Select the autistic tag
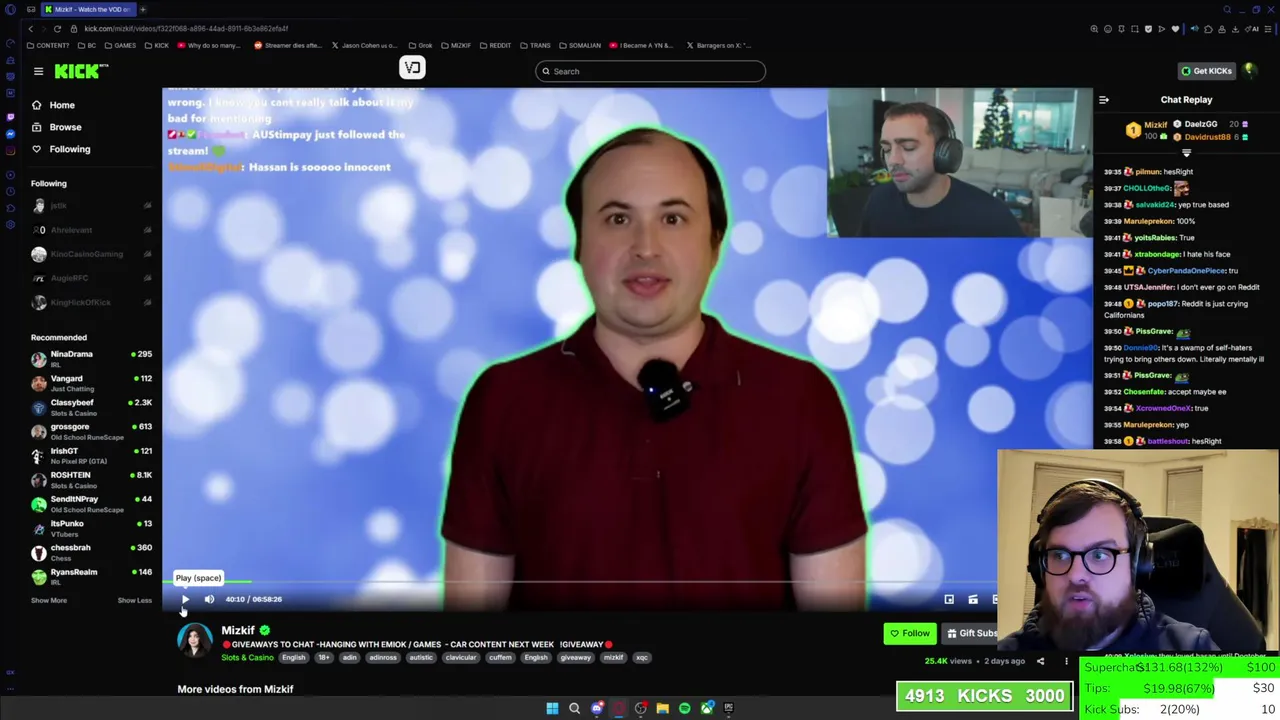The height and width of the screenshot is (720, 1280). (x=421, y=658)
